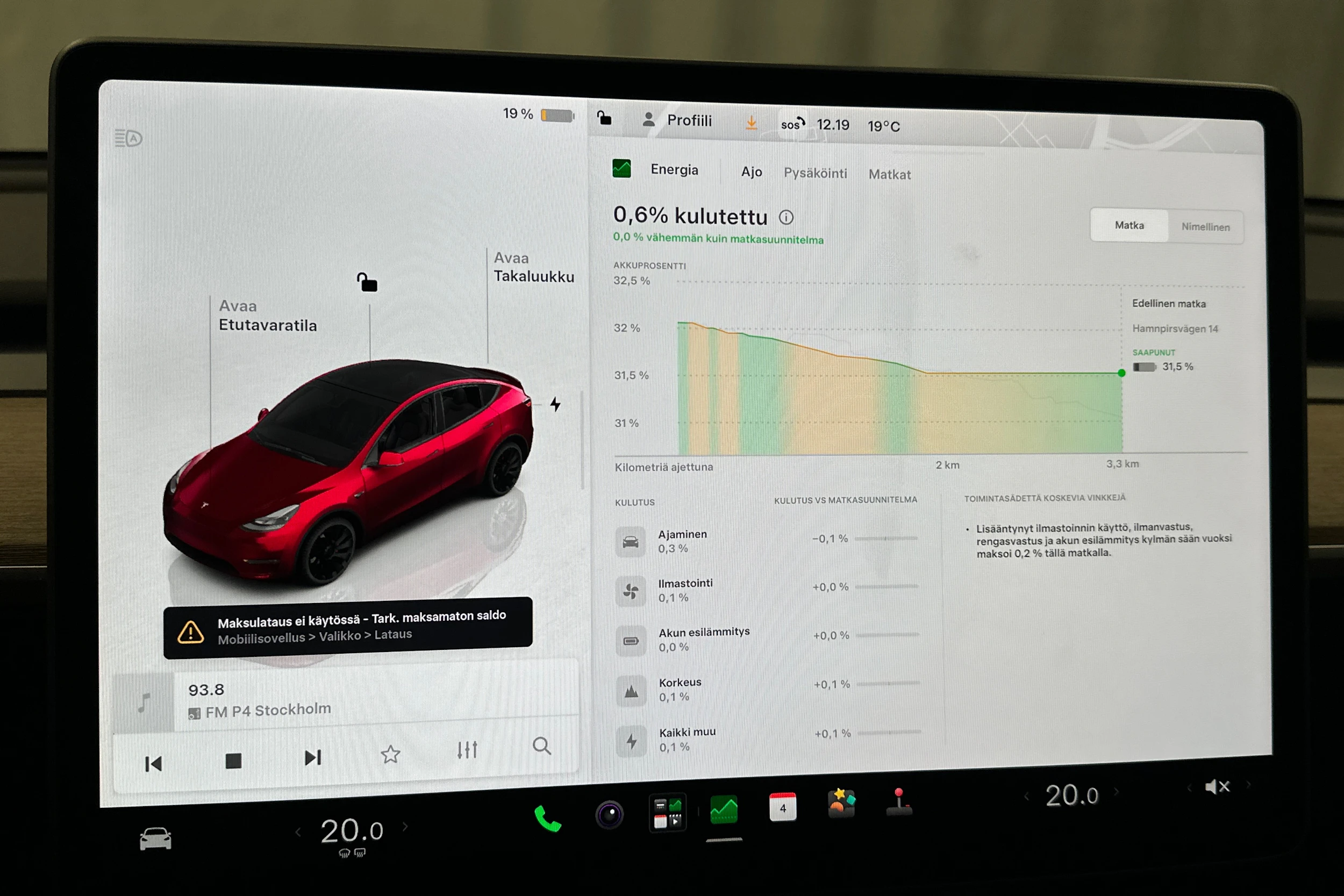Raise the volume with the right arrow
This screenshot has height=896, width=1344.
point(1248,785)
